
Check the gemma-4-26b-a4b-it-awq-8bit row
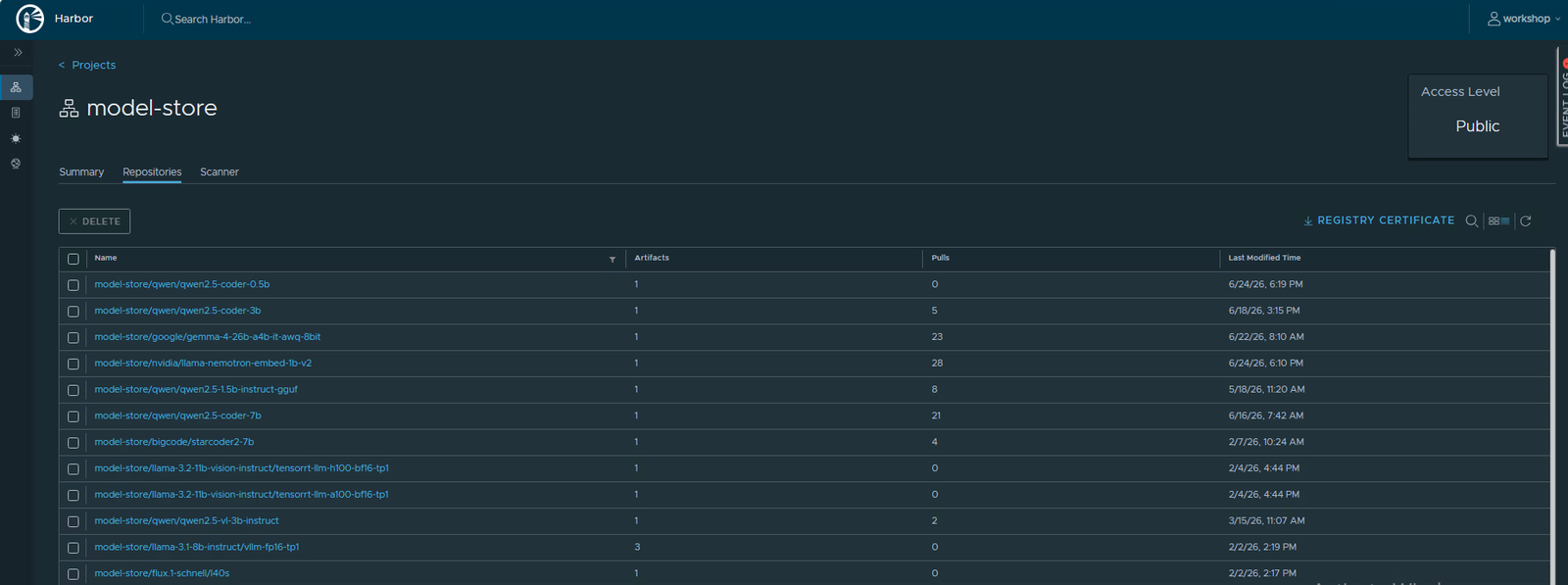point(73,338)
